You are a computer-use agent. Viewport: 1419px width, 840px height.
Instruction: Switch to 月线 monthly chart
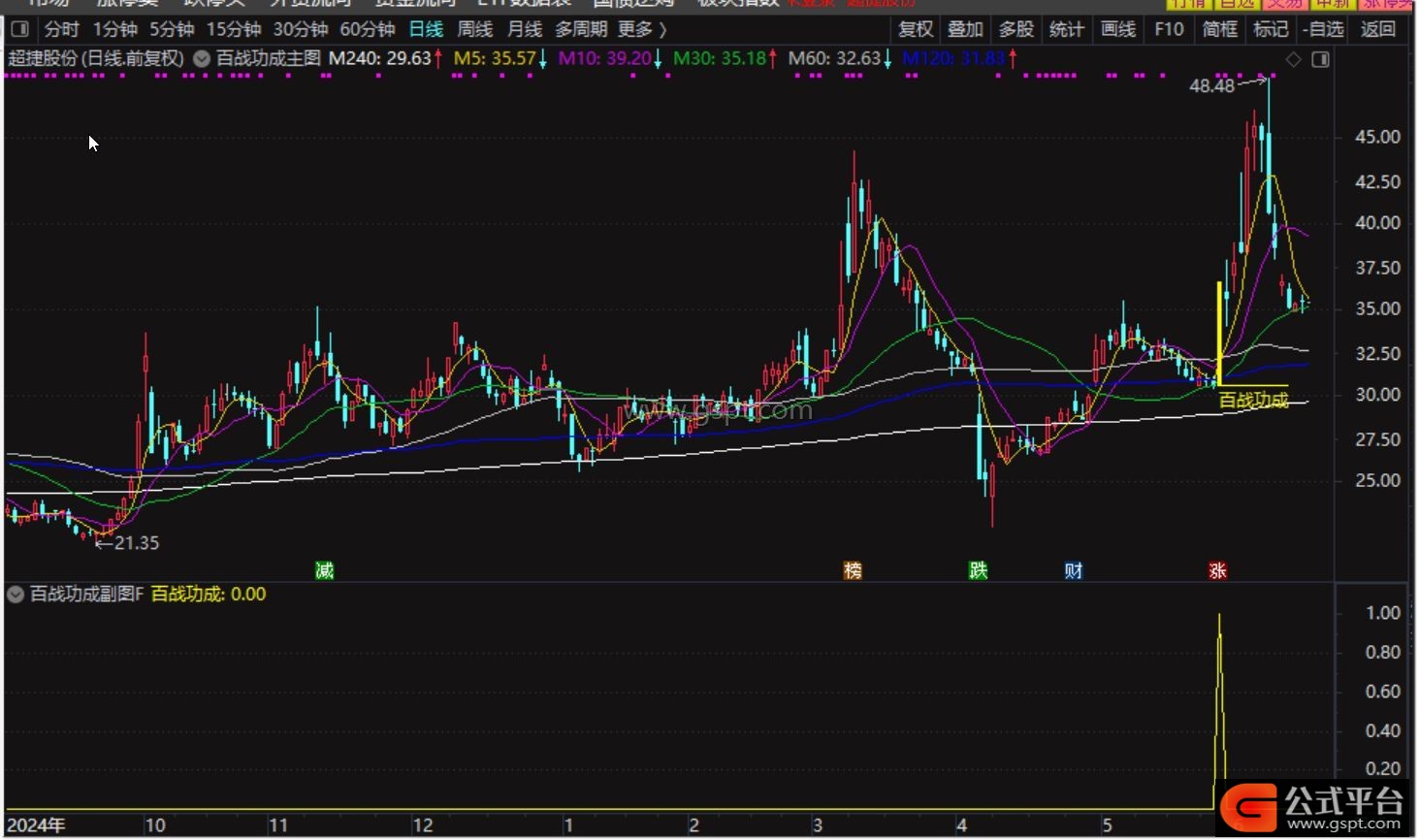coord(525,29)
